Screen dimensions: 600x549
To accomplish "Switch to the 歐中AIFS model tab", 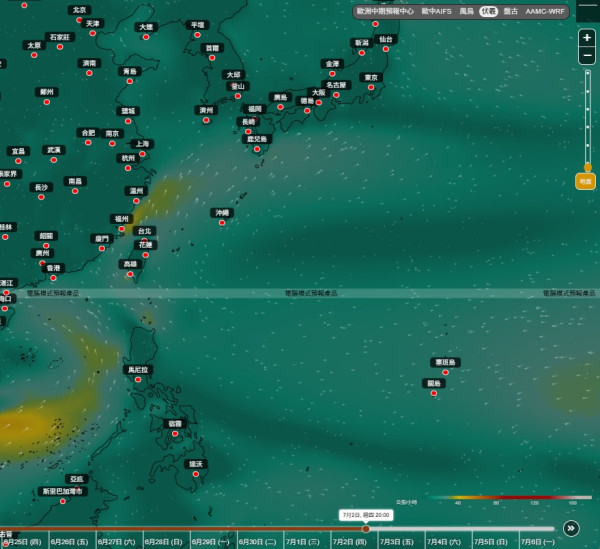I will [x=436, y=11].
